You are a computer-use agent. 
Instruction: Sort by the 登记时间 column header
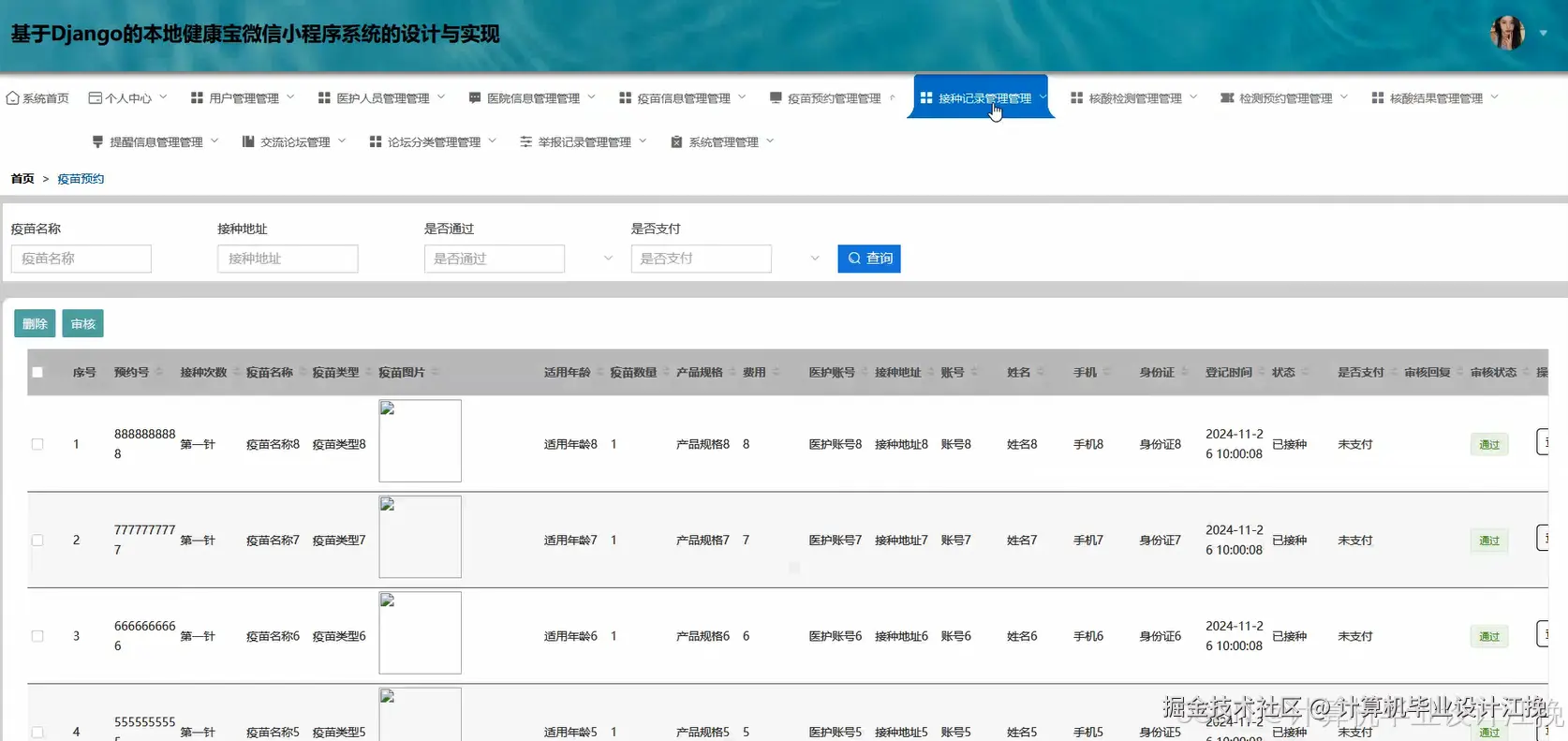1229,373
